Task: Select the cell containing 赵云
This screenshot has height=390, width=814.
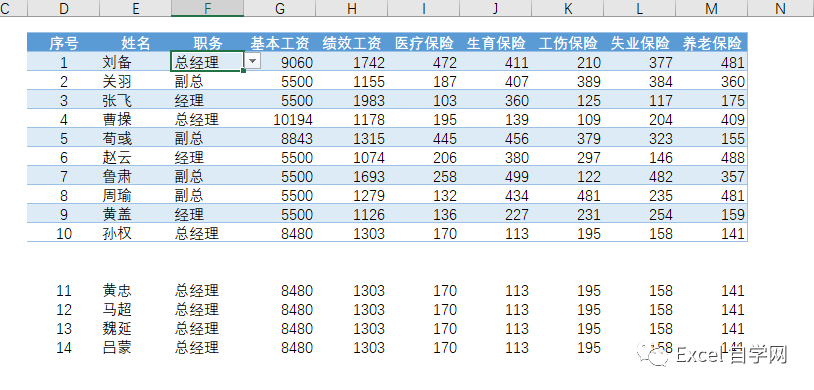Action: click(135, 157)
